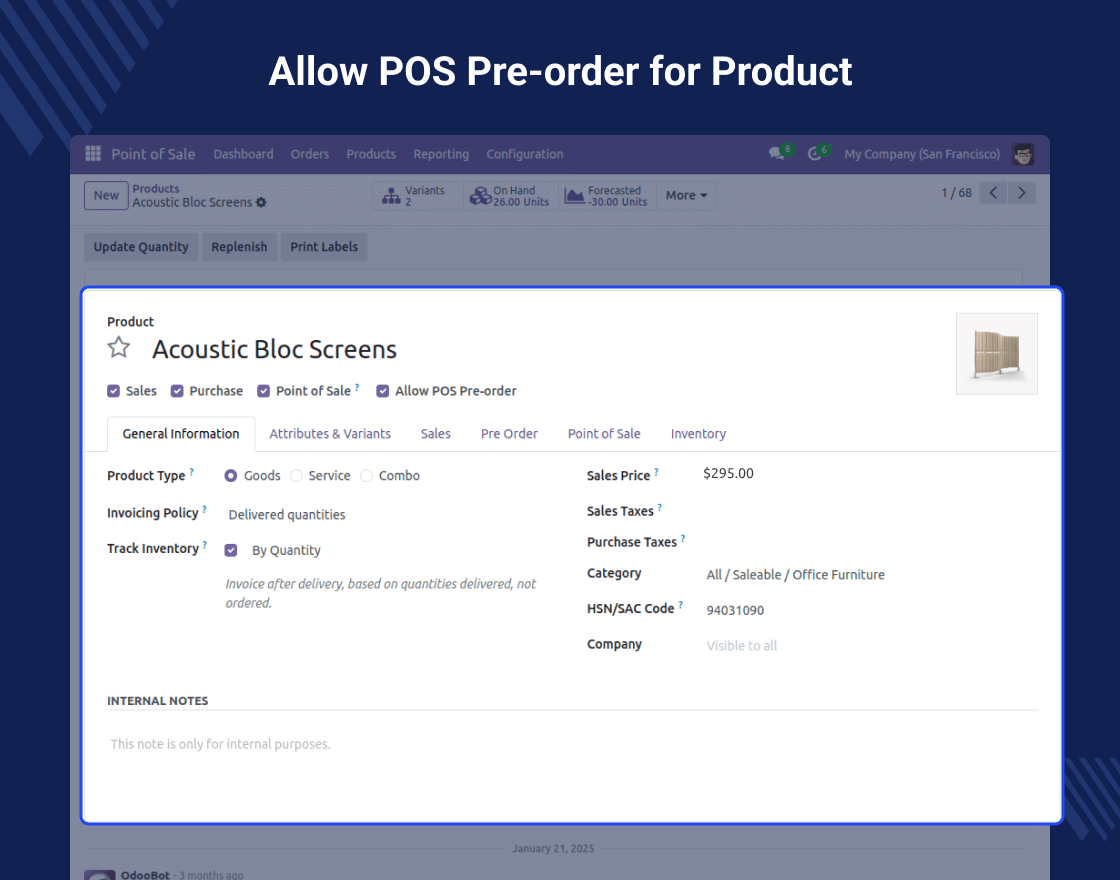Open Dashboard menu
Viewport: 1120px width, 880px height.
pyautogui.click(x=243, y=154)
